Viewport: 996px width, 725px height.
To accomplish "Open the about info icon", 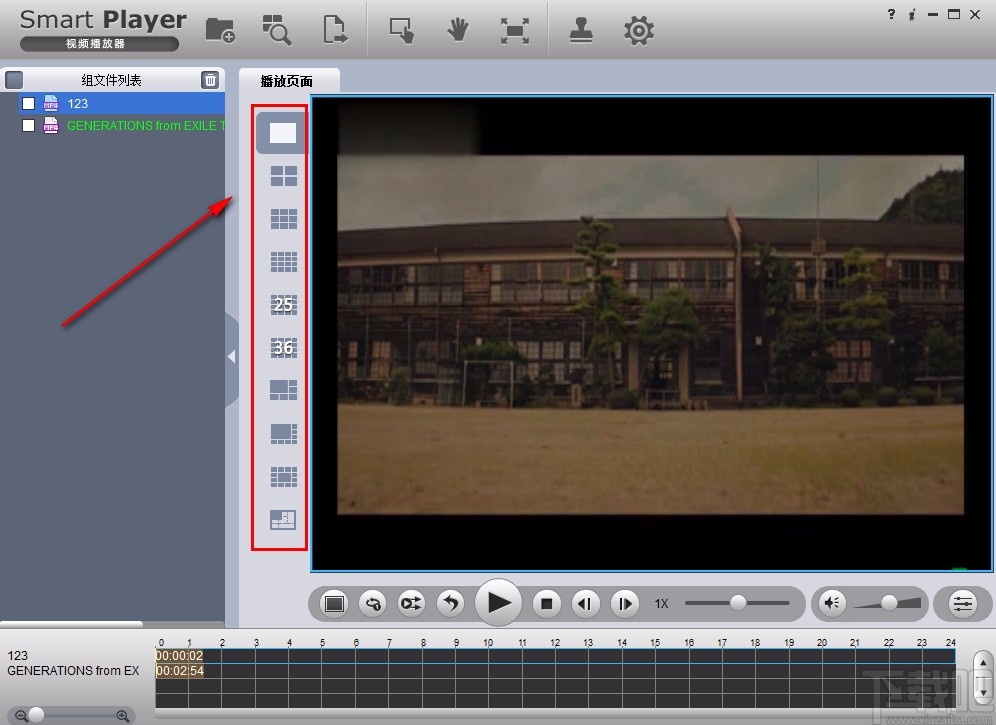I will (x=912, y=14).
